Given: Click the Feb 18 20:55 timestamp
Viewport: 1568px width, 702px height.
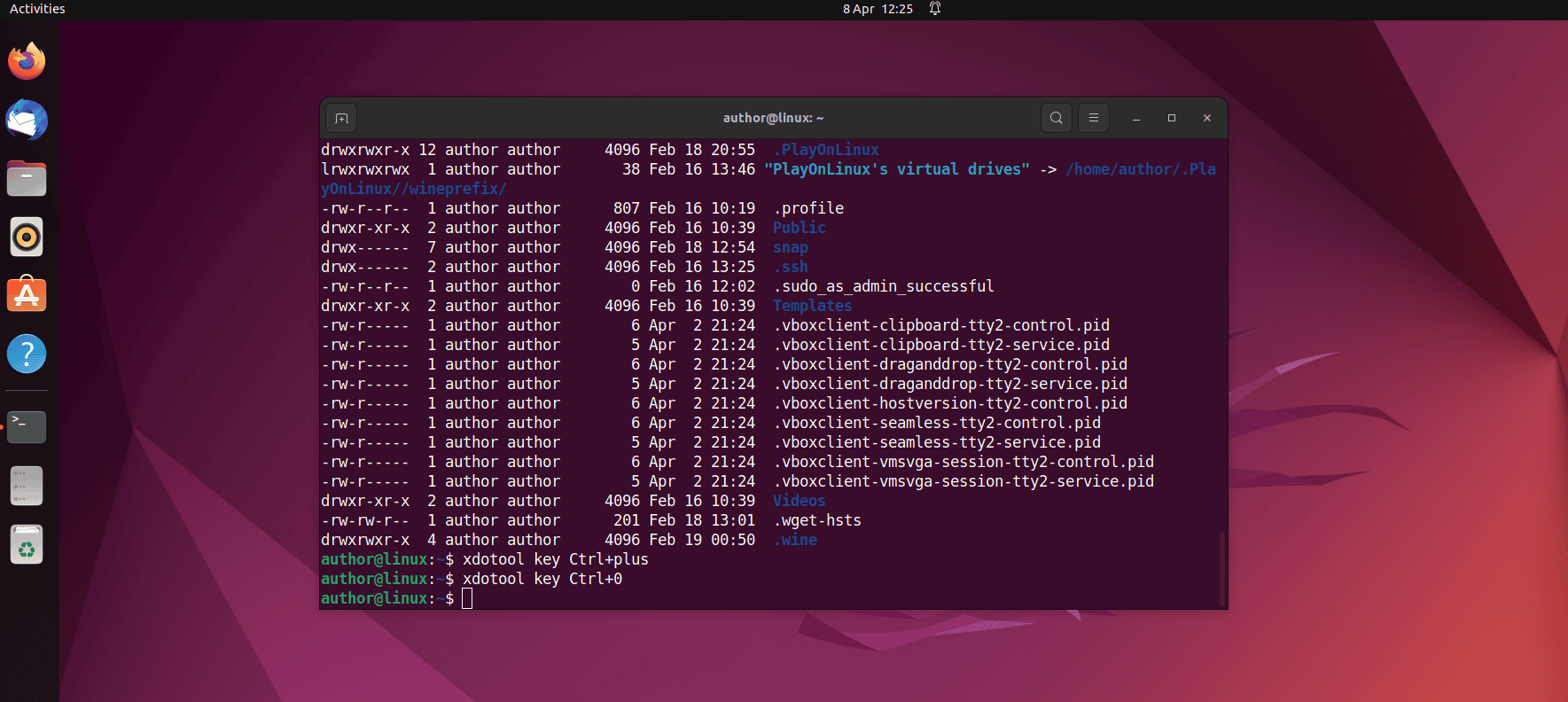Looking at the screenshot, I should pos(702,150).
